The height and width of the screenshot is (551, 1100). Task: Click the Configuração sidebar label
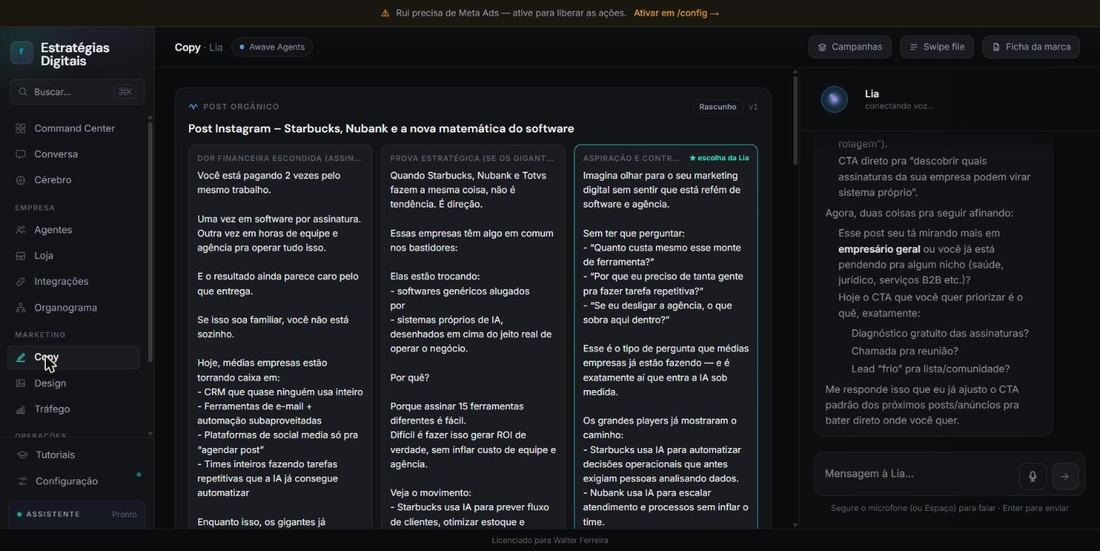tap(67, 481)
